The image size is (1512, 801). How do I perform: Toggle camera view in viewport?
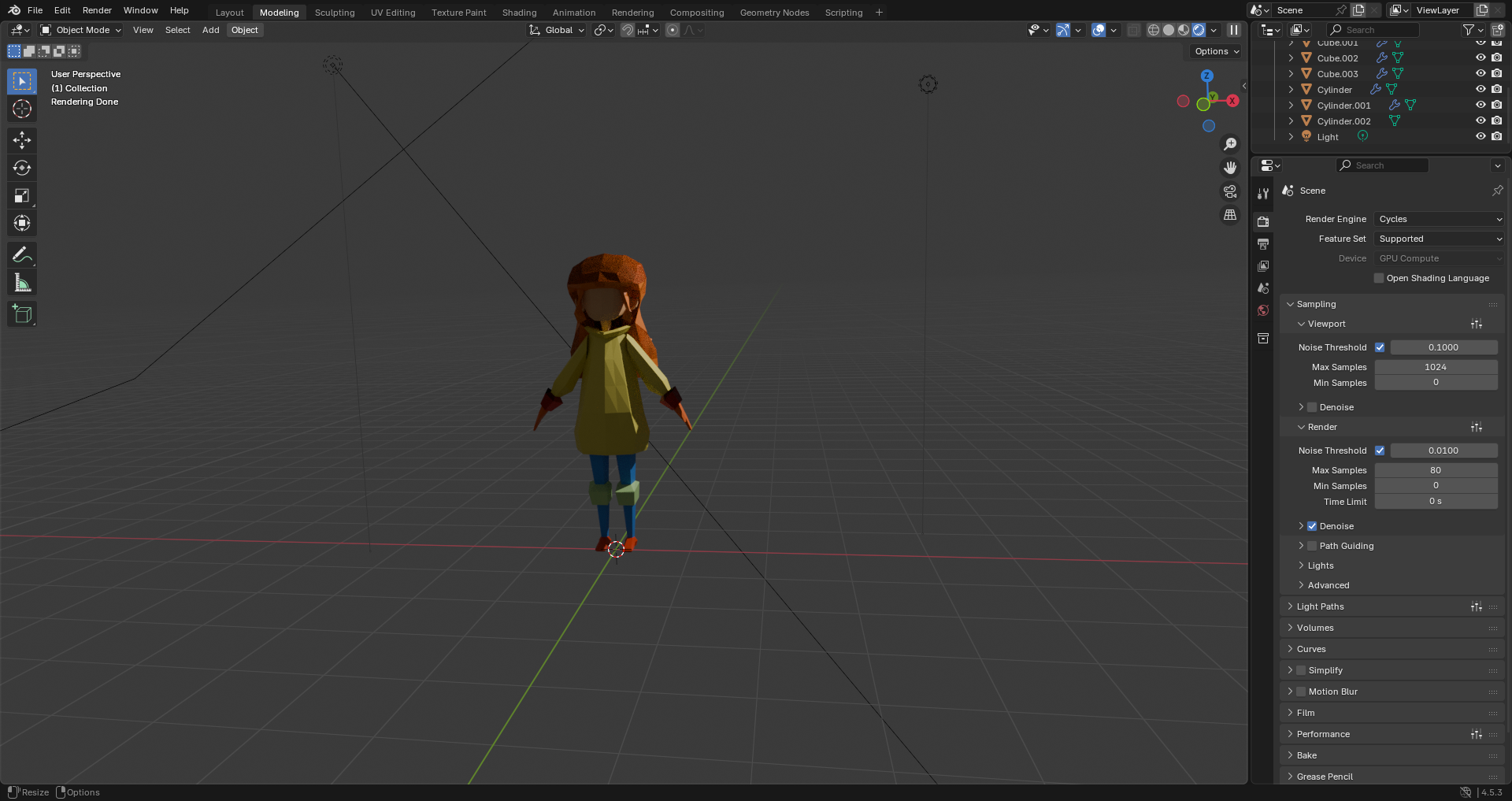[1230, 191]
